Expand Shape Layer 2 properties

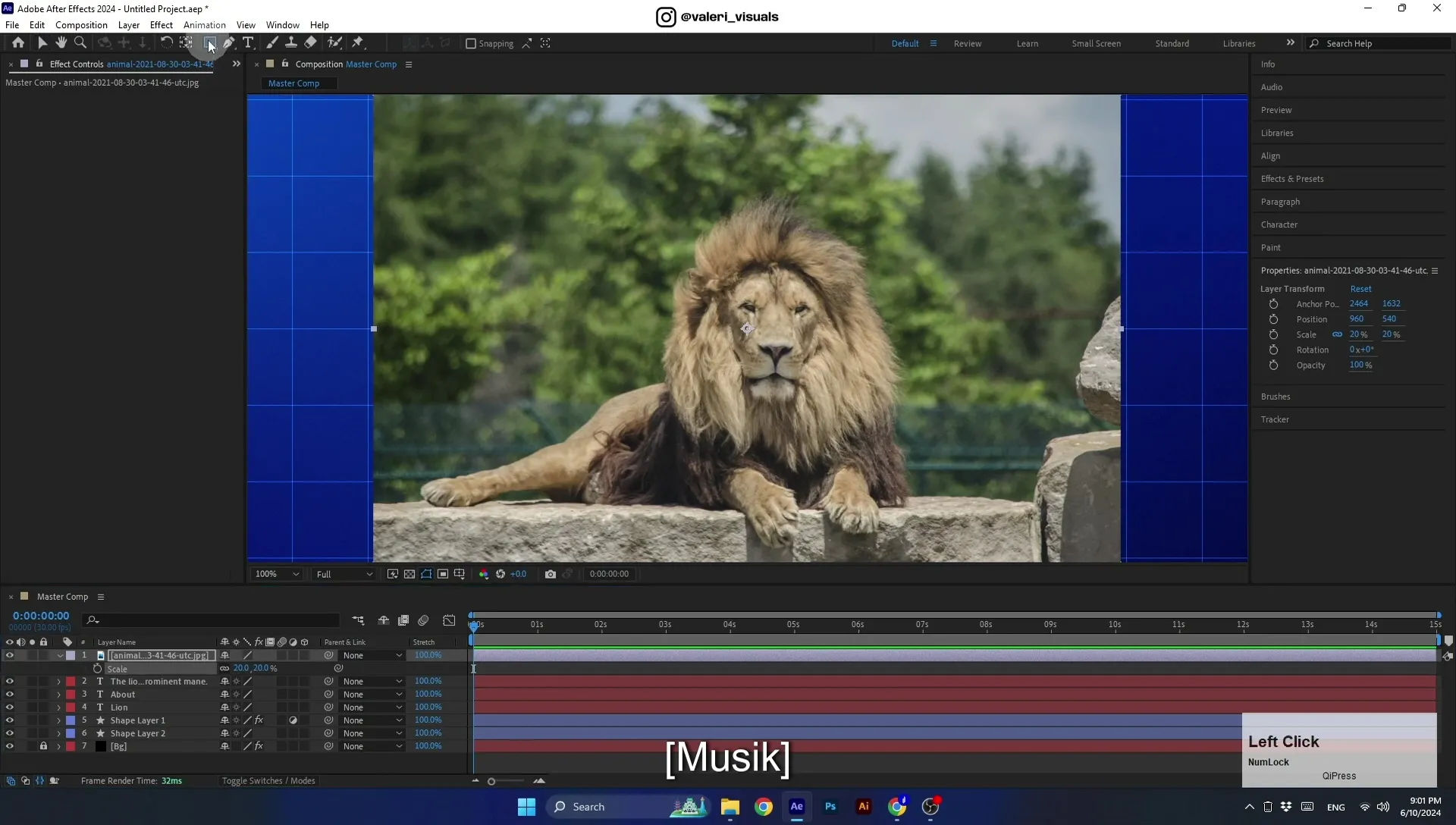[58, 733]
